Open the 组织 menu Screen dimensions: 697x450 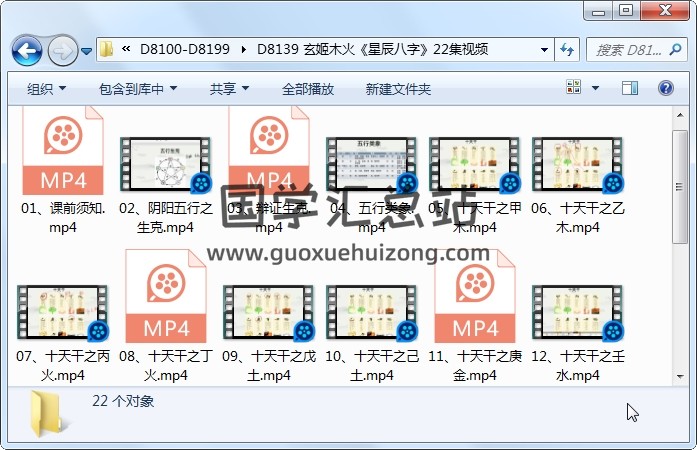(x=46, y=89)
